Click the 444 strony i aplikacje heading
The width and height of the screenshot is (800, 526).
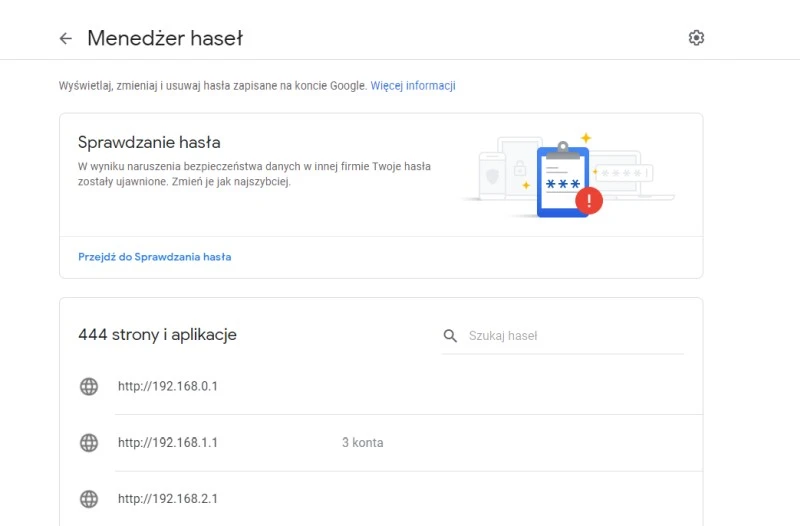(x=157, y=335)
